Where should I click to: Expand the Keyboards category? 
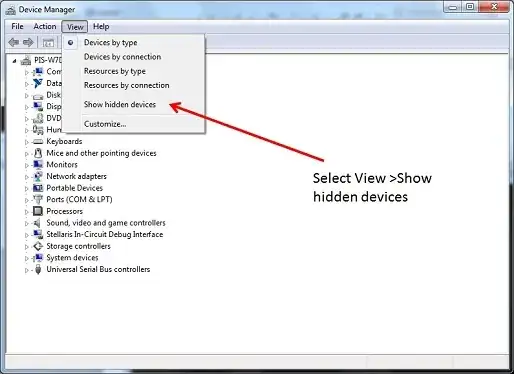coord(27,142)
